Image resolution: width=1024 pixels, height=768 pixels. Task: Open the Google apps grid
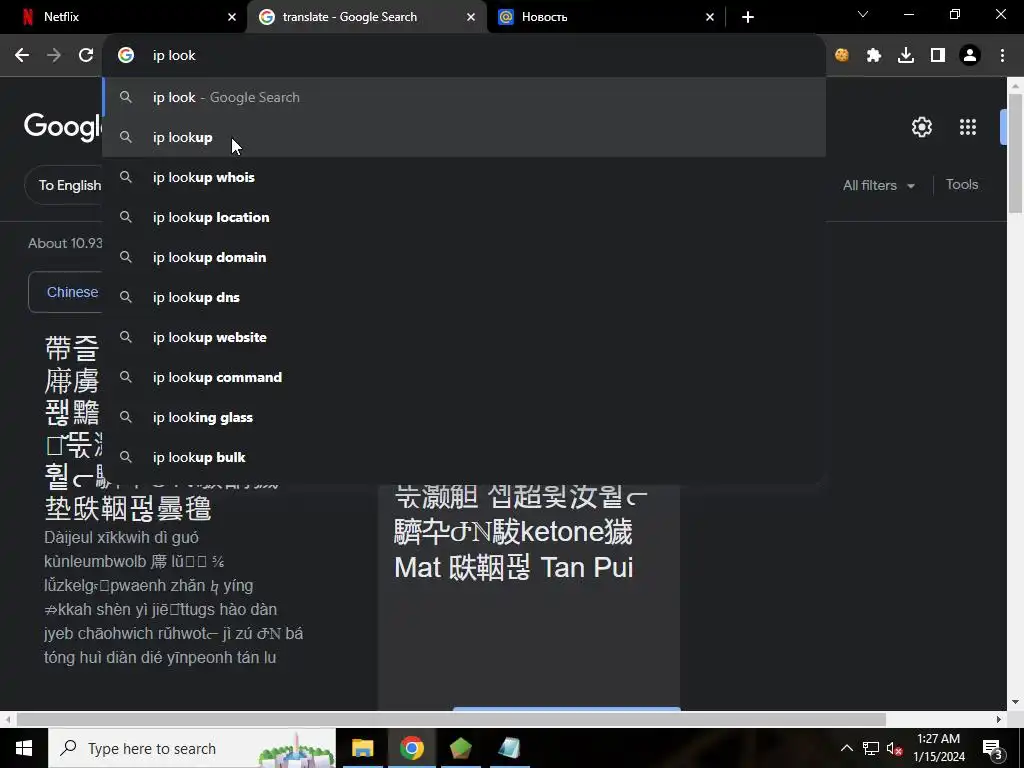point(968,127)
